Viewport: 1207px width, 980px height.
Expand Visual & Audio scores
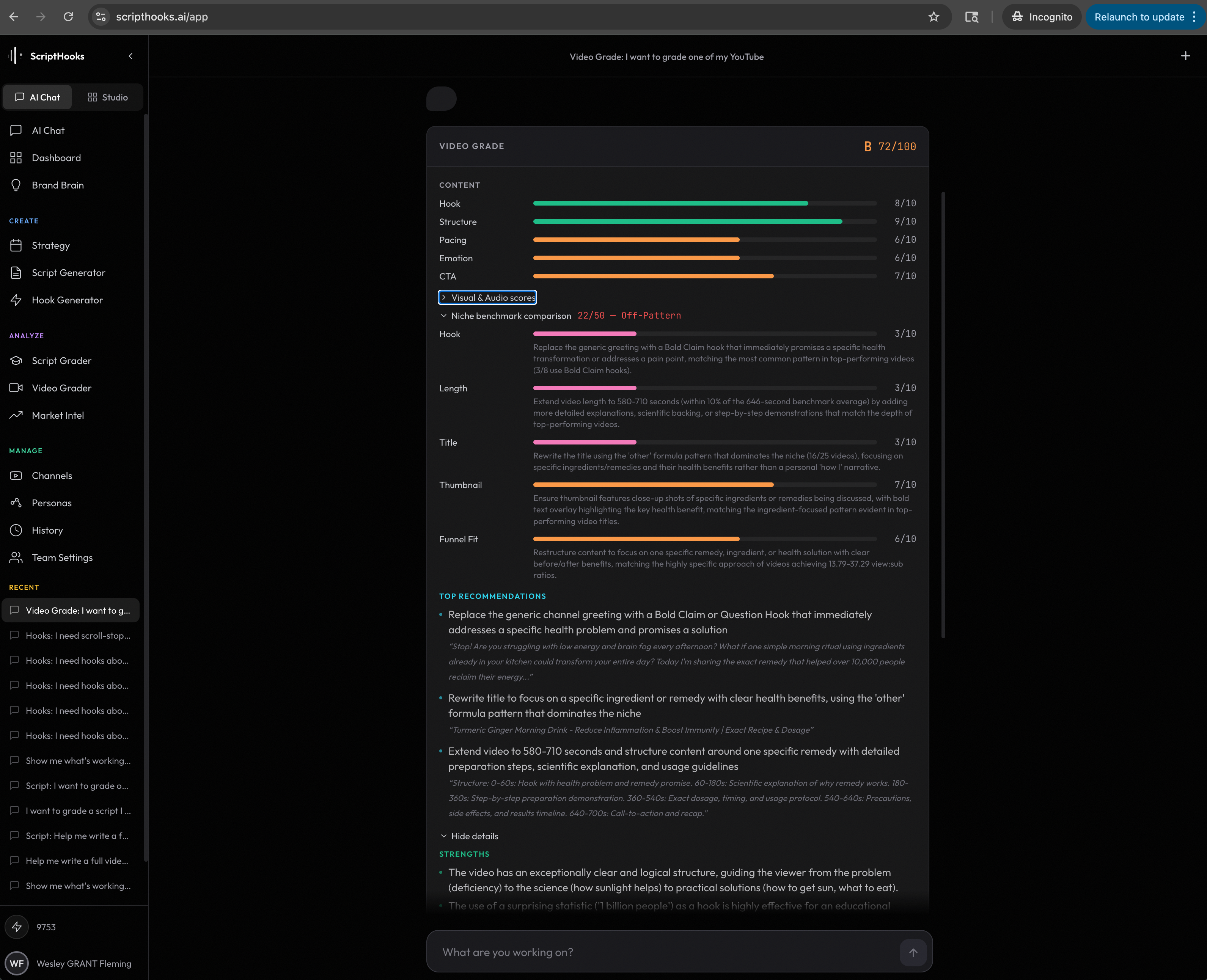[487, 297]
